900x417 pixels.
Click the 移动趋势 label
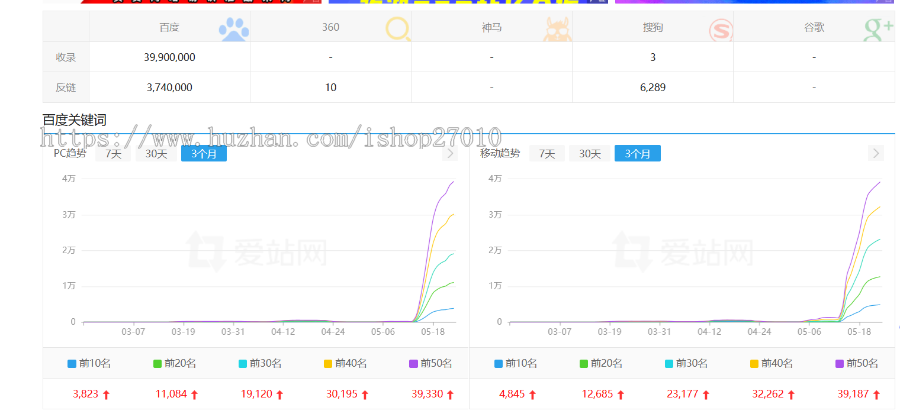pos(500,153)
